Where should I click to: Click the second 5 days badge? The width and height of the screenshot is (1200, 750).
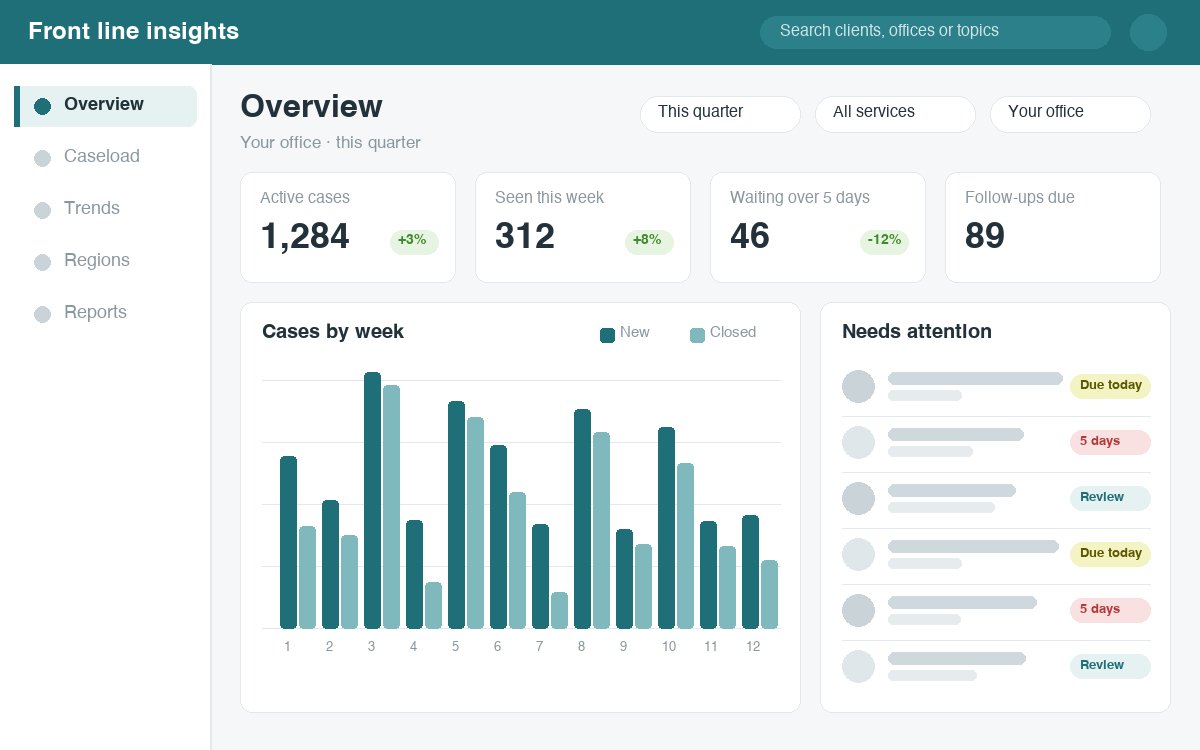(x=1110, y=610)
